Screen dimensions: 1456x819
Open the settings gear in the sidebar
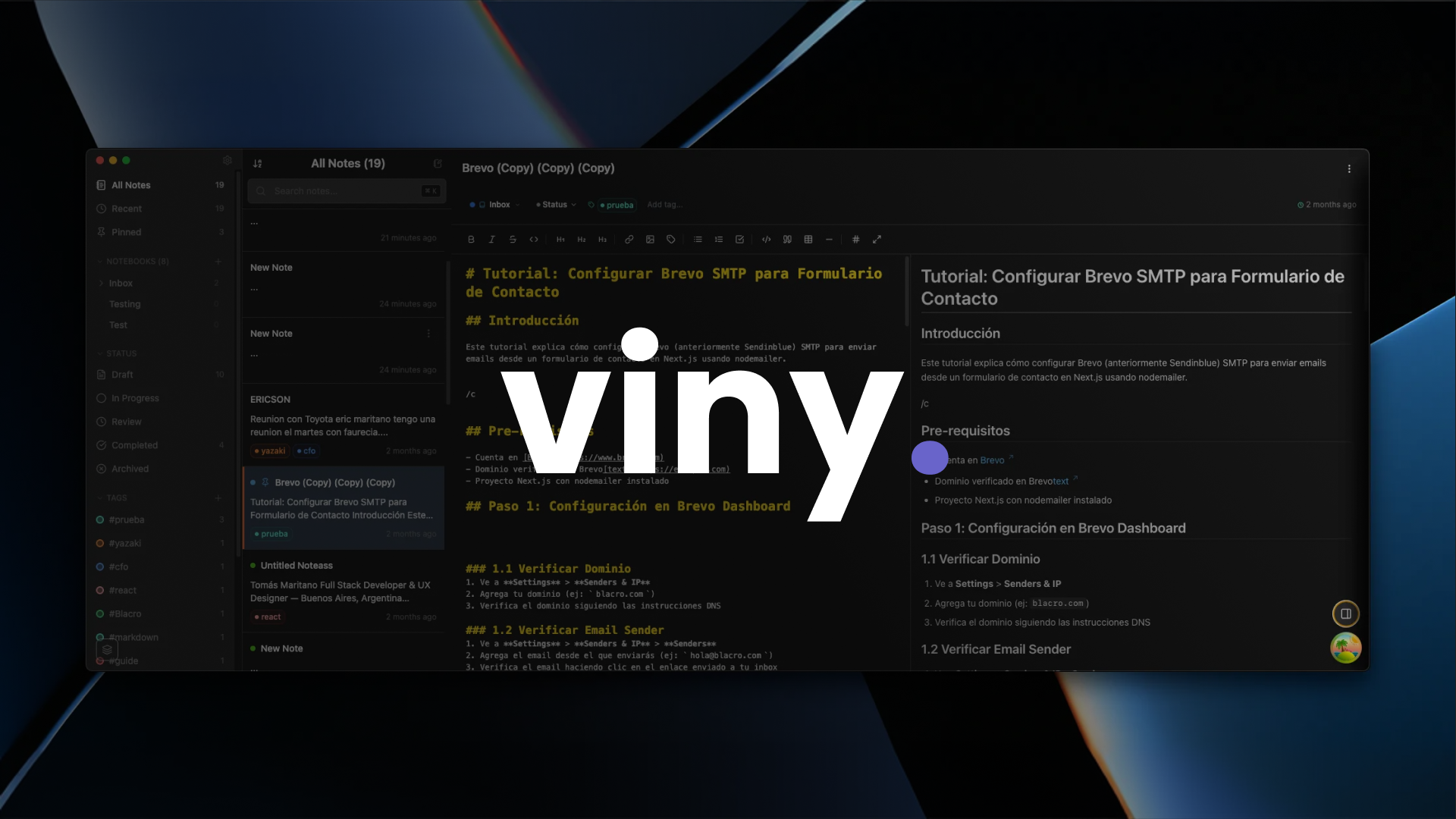coord(227,160)
